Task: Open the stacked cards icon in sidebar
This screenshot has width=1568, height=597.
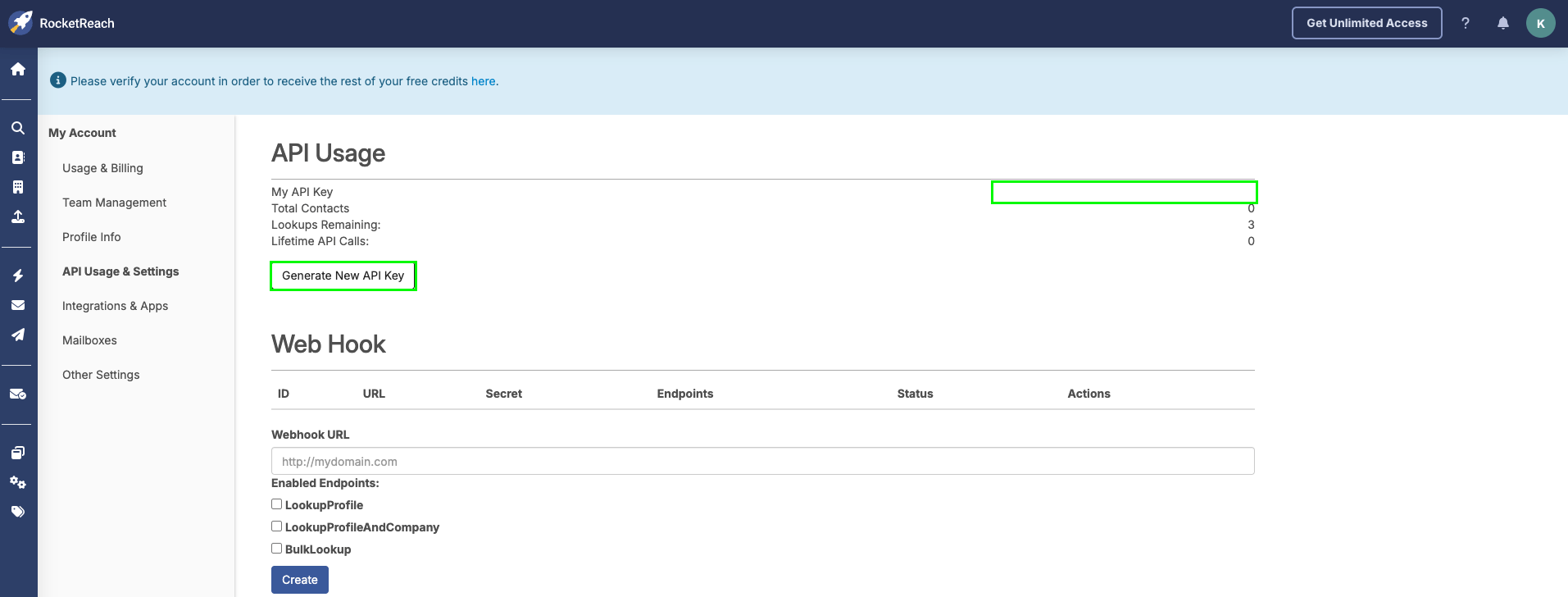Action: (x=18, y=453)
